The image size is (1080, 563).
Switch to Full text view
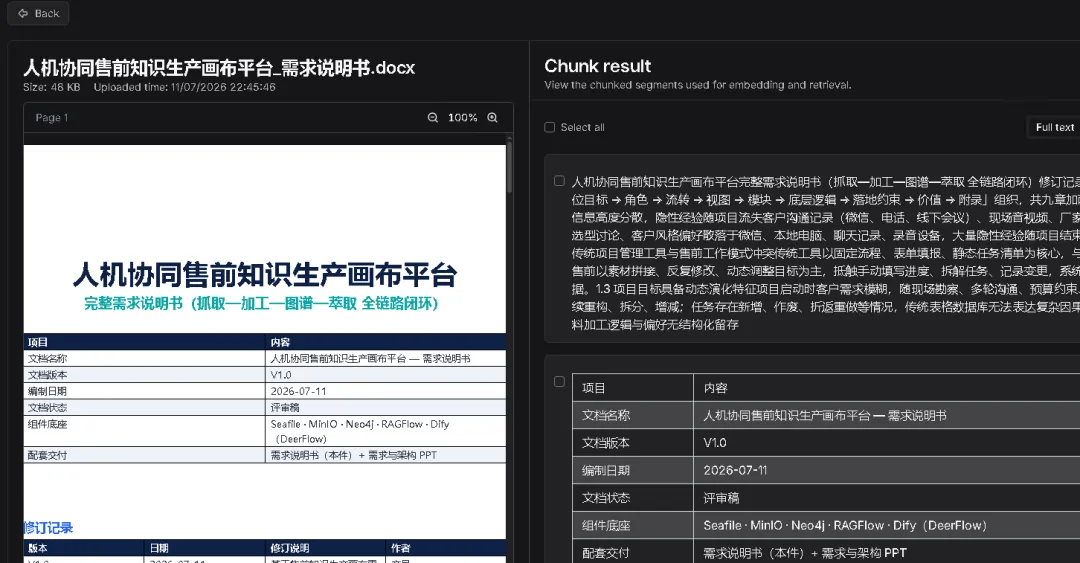coord(1054,127)
